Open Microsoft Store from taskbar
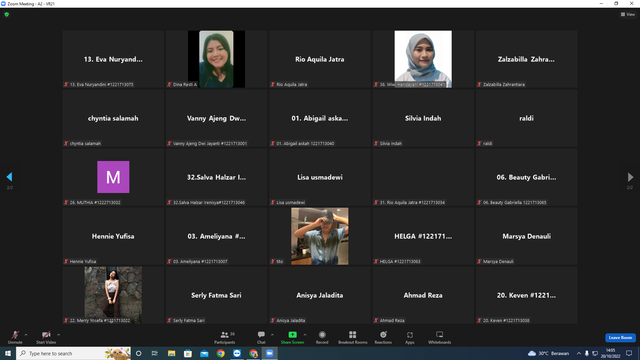Screen dimensions: 640x360 [x=188, y=353]
